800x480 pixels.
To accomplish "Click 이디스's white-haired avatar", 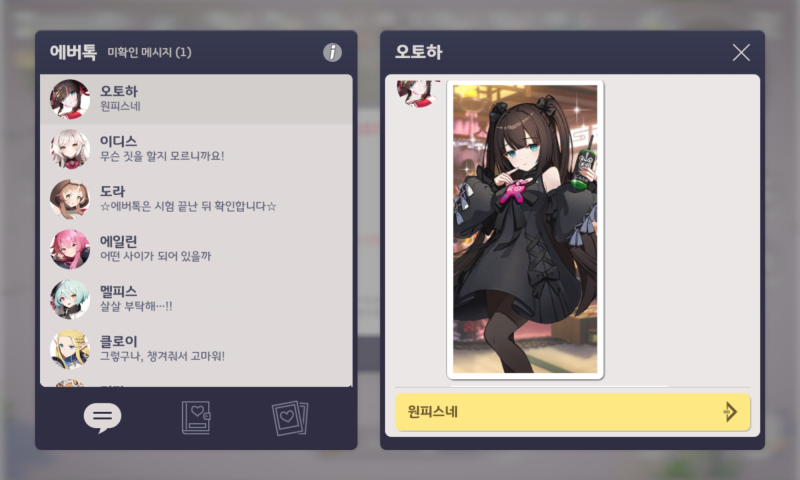I will (x=70, y=149).
